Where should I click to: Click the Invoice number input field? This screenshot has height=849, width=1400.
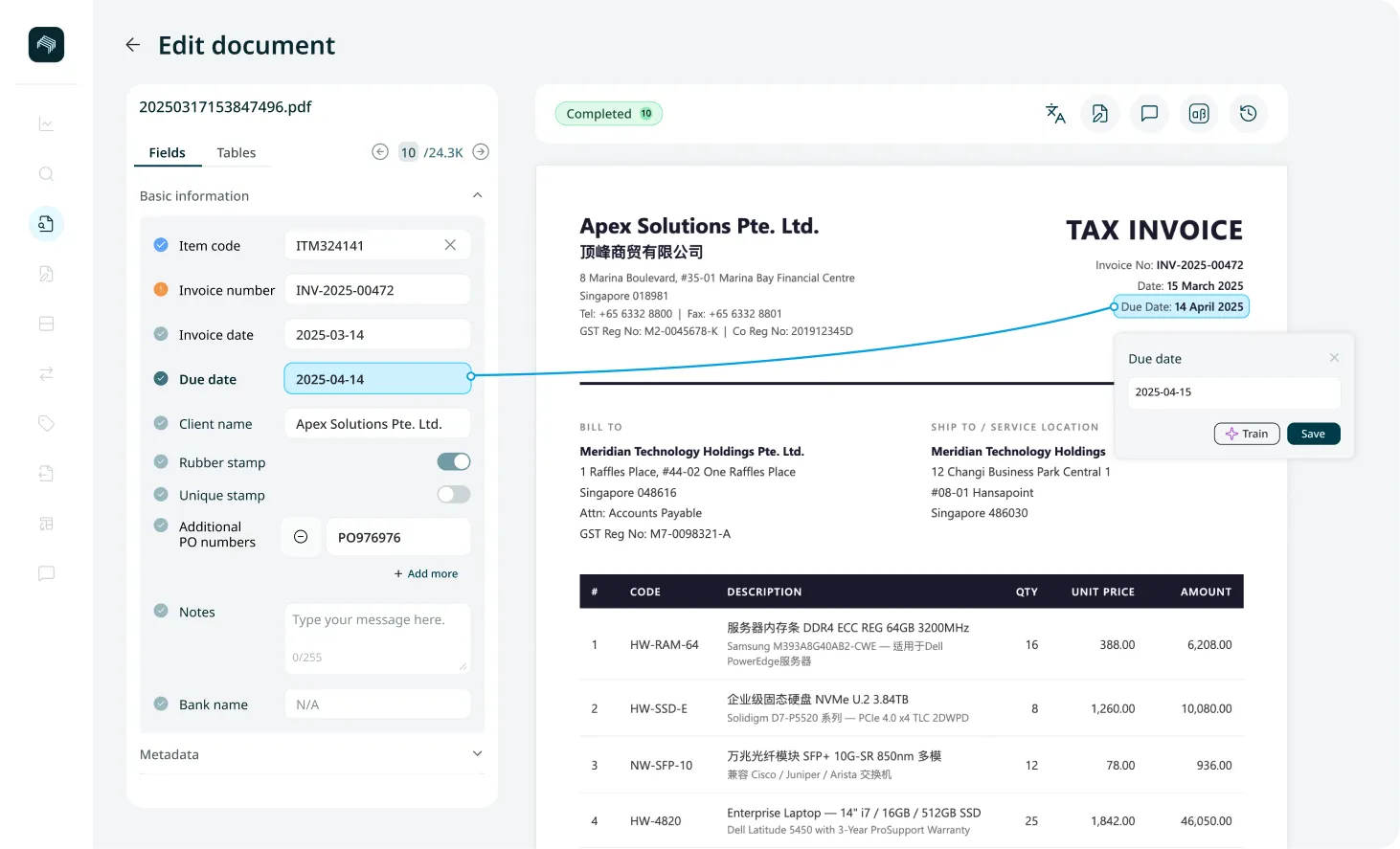point(377,290)
